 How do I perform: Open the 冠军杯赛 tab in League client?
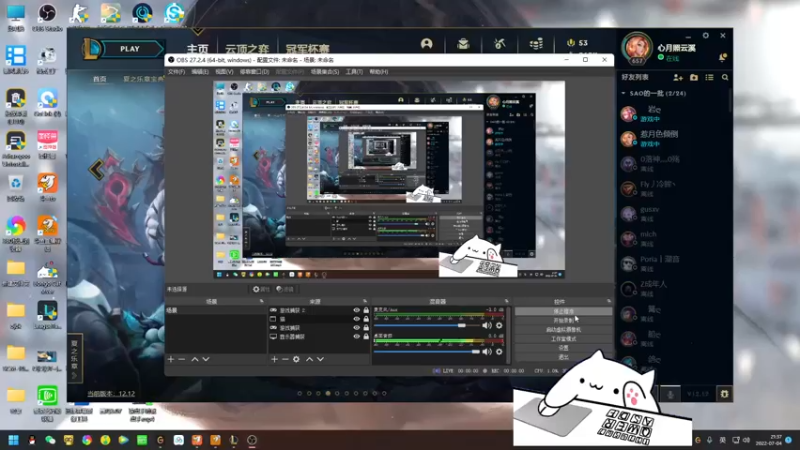tap(307, 49)
